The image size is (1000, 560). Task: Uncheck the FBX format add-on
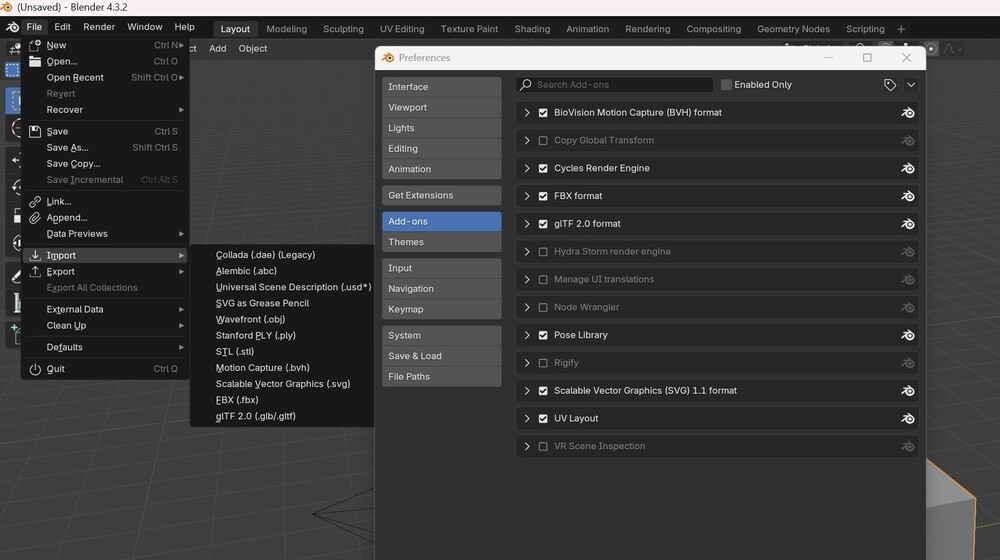543,196
